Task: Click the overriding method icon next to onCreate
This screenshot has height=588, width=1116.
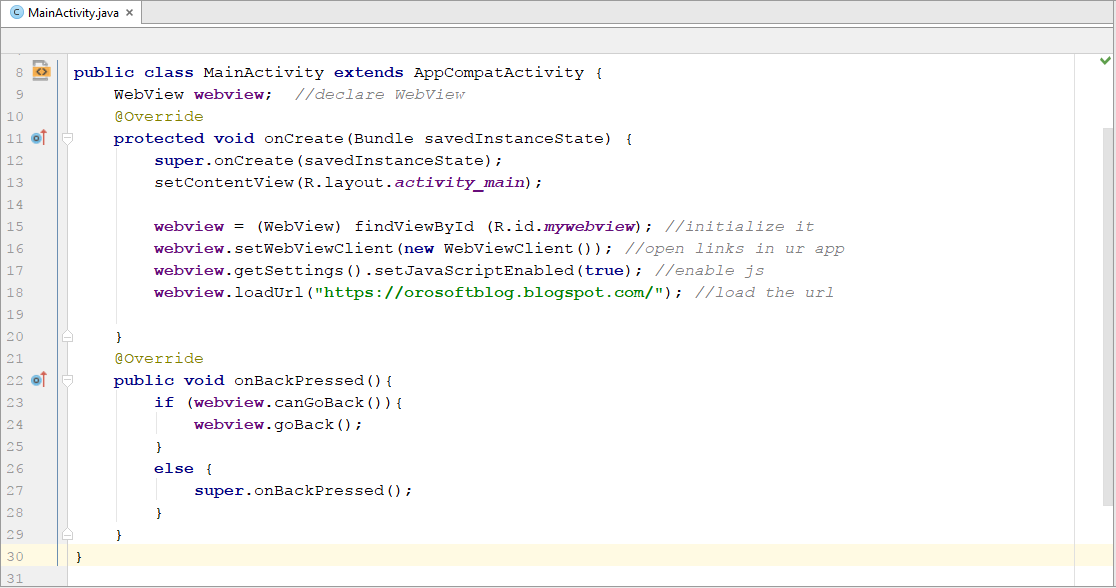Action: pyautogui.click(x=39, y=137)
